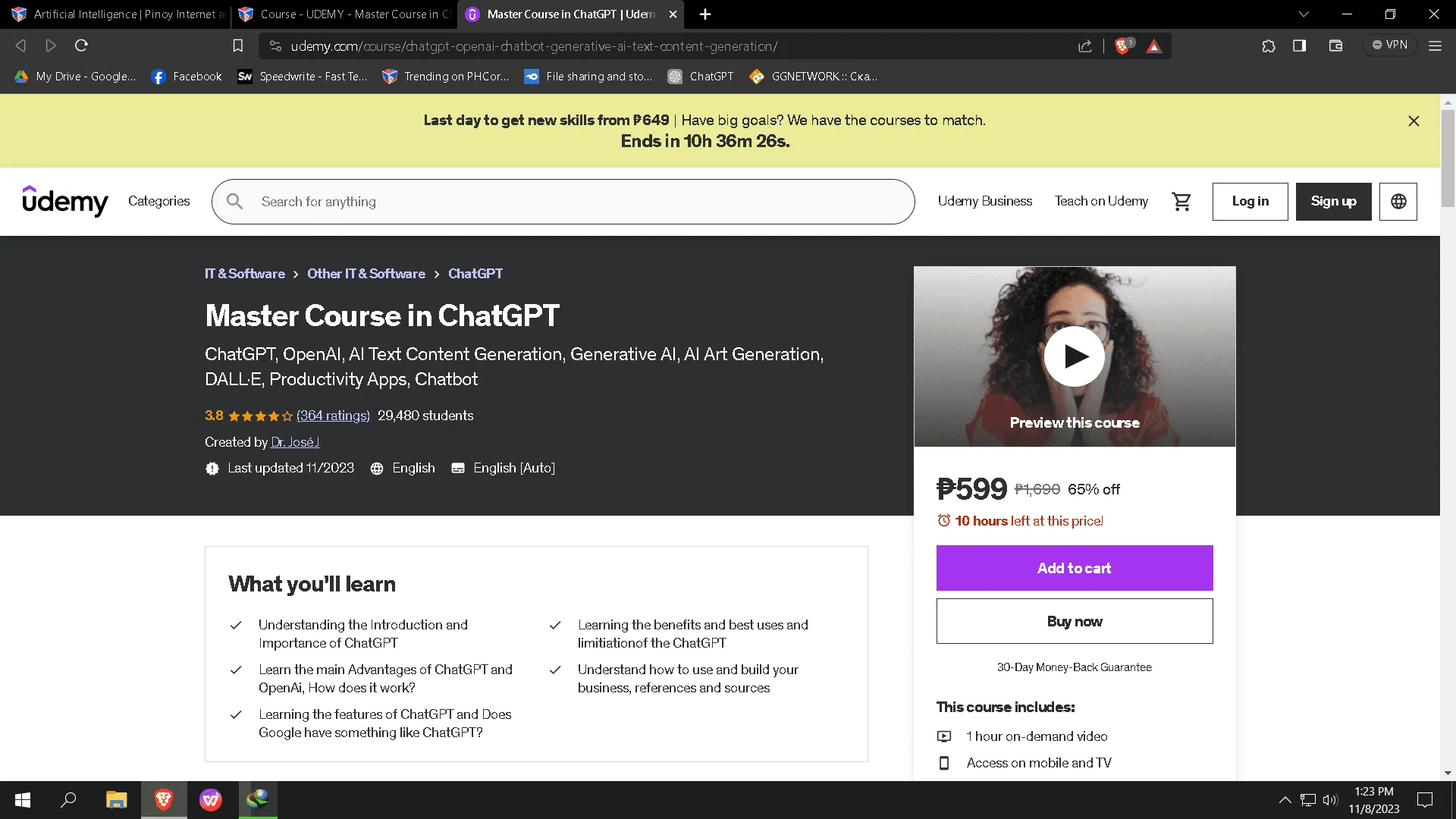
Task: Add the course to cart
Action: 1075,568
